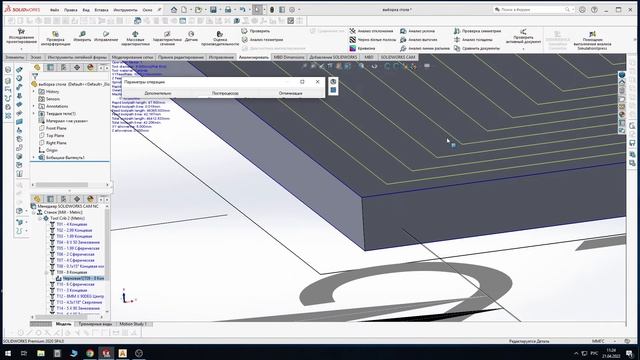Screen dimensions: 640x360
Task: Open Windows Start menu
Action: click(8, 353)
